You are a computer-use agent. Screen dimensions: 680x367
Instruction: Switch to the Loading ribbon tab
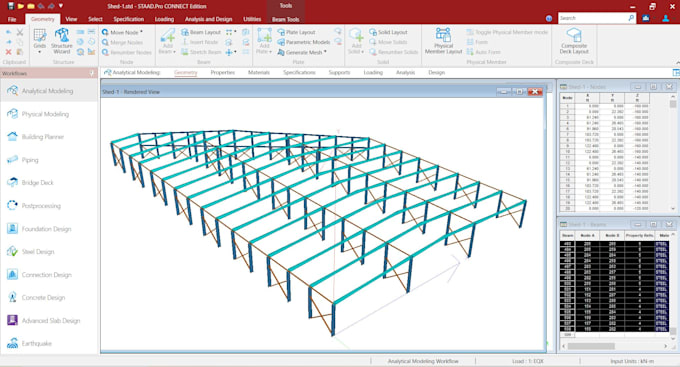[164, 19]
